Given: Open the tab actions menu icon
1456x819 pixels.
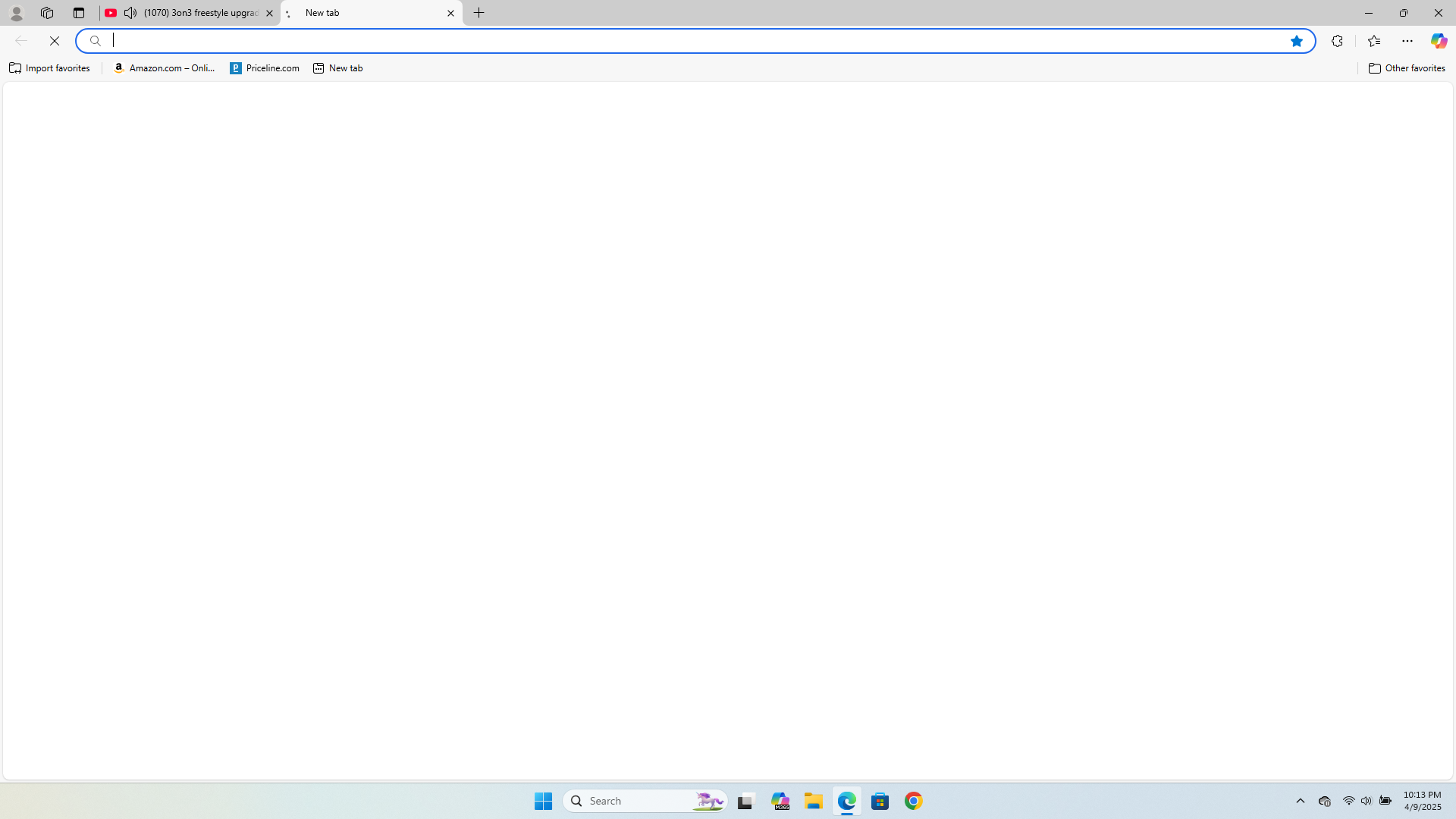Looking at the screenshot, I should (79, 13).
